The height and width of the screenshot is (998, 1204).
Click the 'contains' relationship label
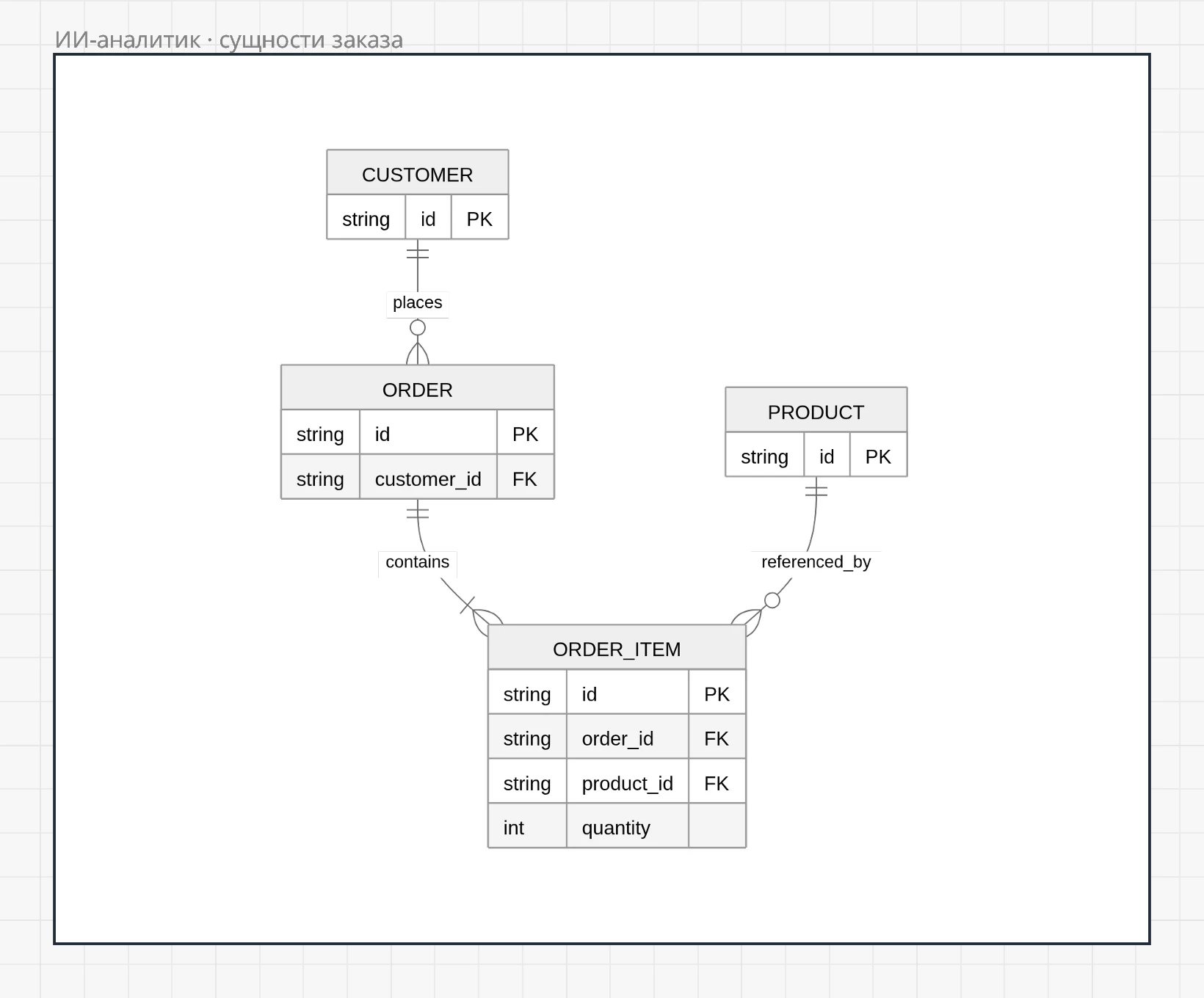pos(417,562)
